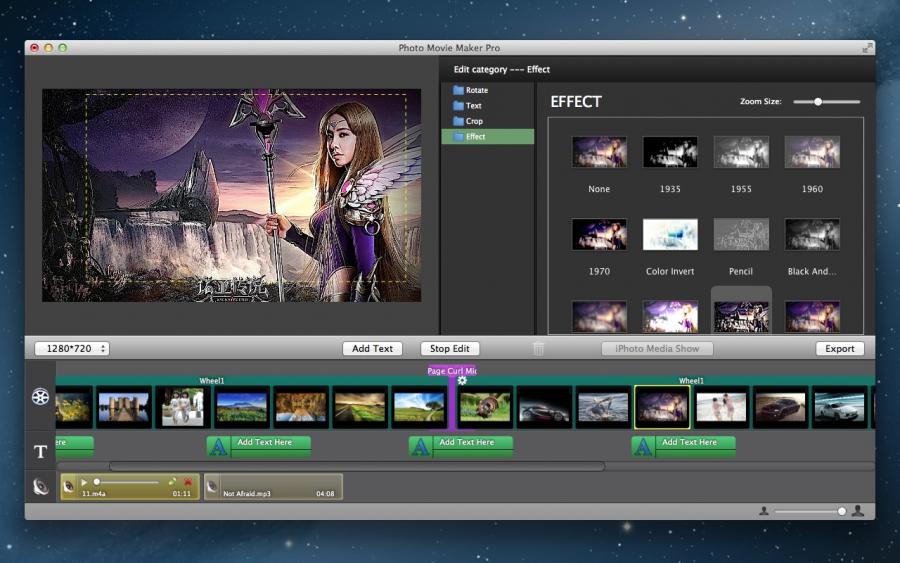Click the red delete icon on 11.m4a

click(187, 482)
